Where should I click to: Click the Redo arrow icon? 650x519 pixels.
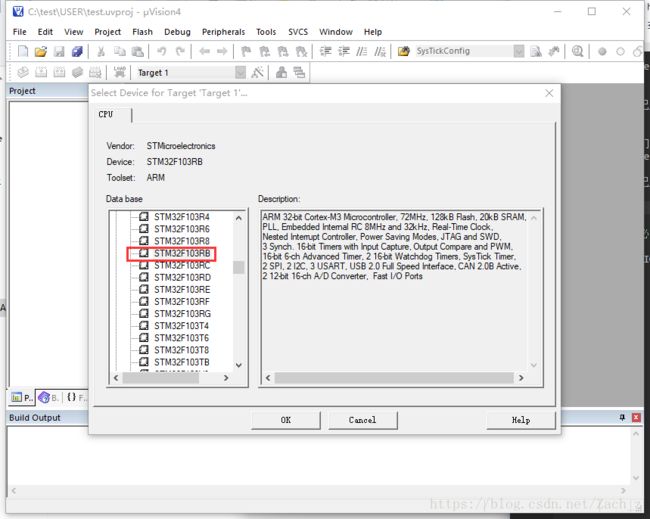(x=180, y=51)
